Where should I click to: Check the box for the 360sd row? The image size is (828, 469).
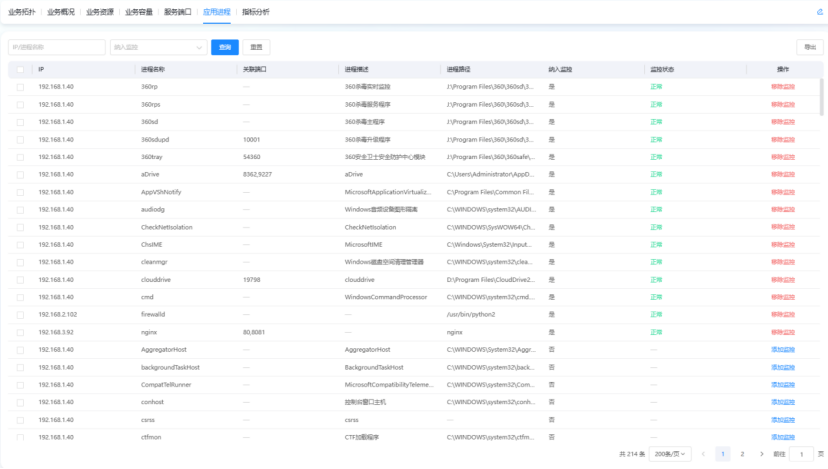(x=20, y=122)
